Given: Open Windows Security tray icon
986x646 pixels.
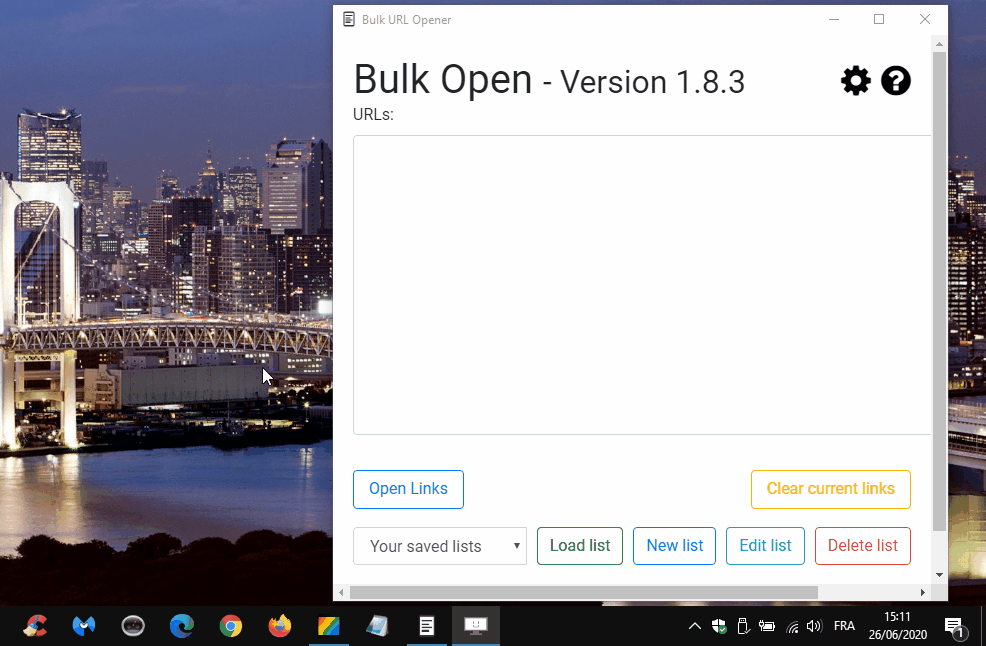Looking at the screenshot, I should 719,626.
